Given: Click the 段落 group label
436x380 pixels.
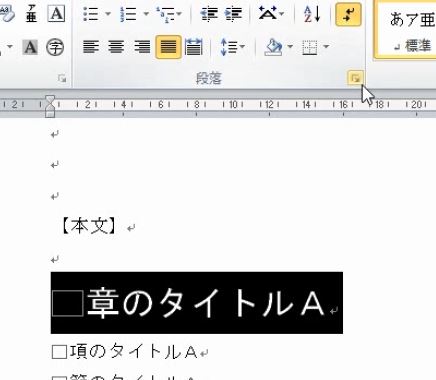Looking at the screenshot, I should (x=209, y=78).
